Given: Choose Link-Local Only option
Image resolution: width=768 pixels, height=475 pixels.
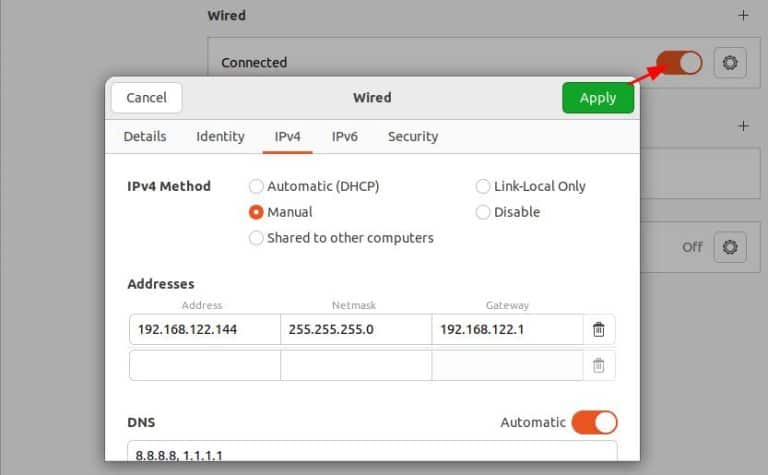Looking at the screenshot, I should coord(483,187).
